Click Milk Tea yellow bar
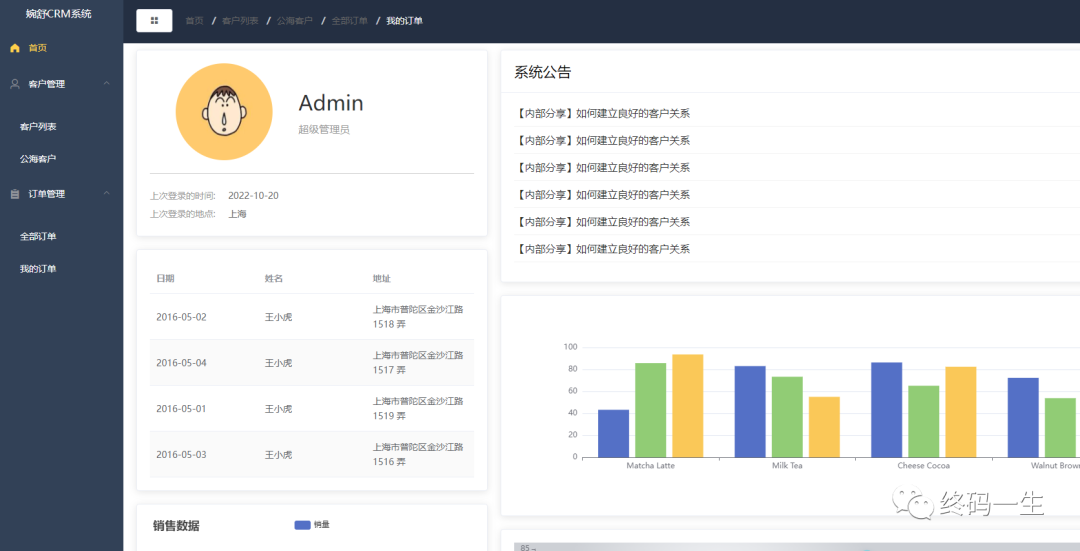Image resolution: width=1080 pixels, height=551 pixels. [824, 427]
